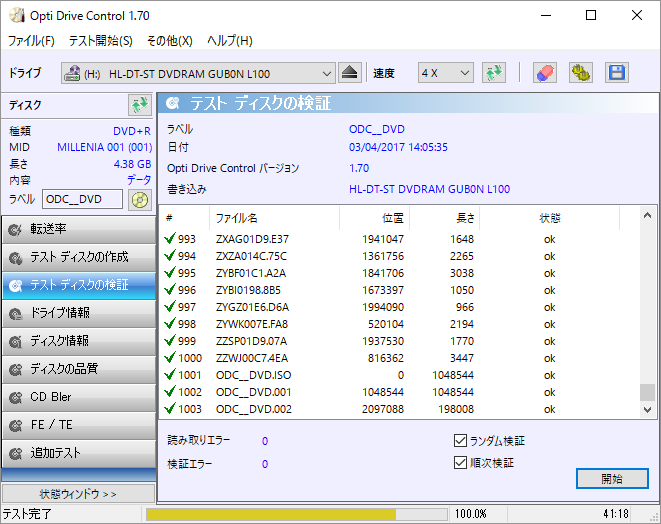Click the 状態 column header

coord(549,218)
